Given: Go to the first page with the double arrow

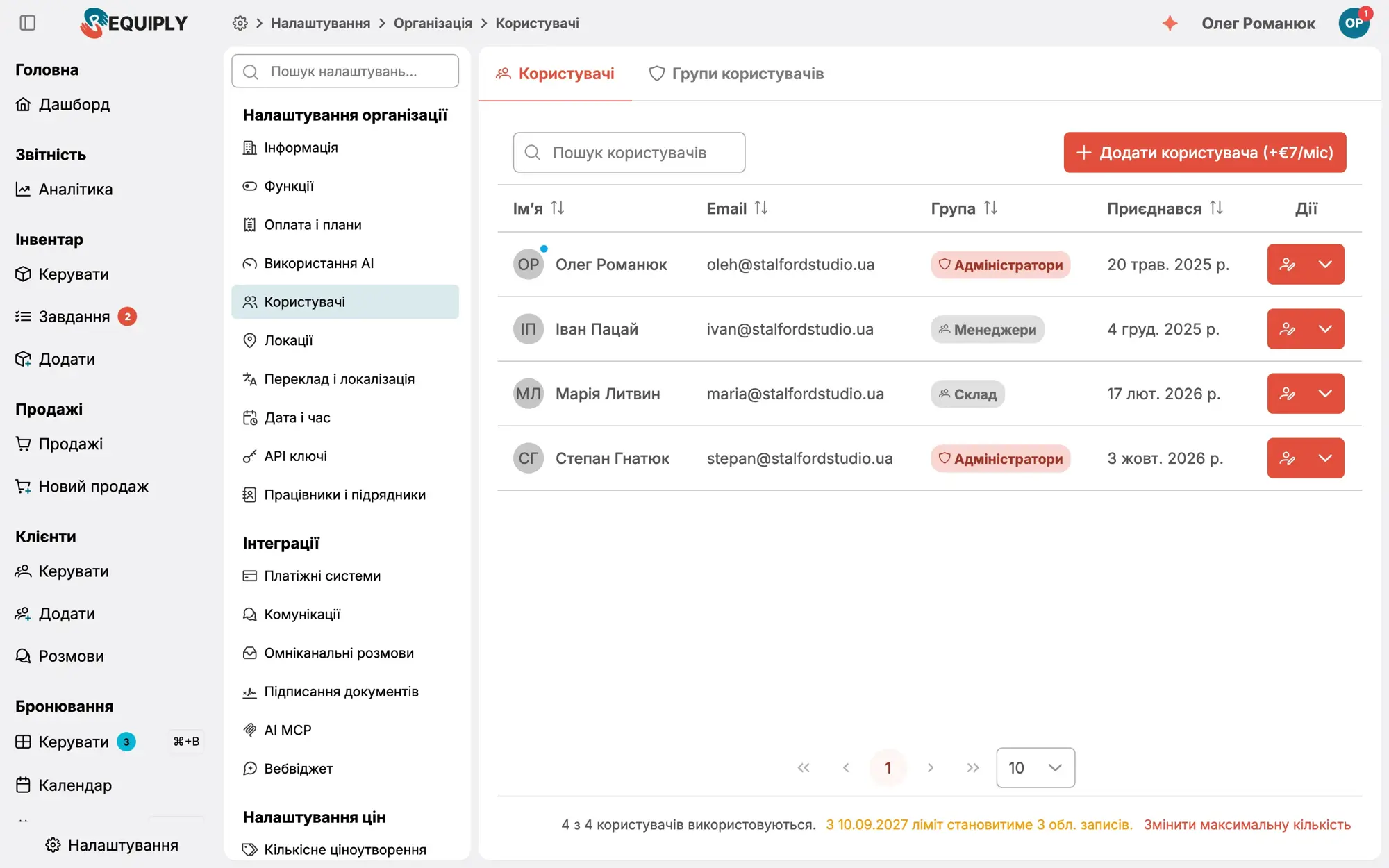Looking at the screenshot, I should [x=804, y=767].
